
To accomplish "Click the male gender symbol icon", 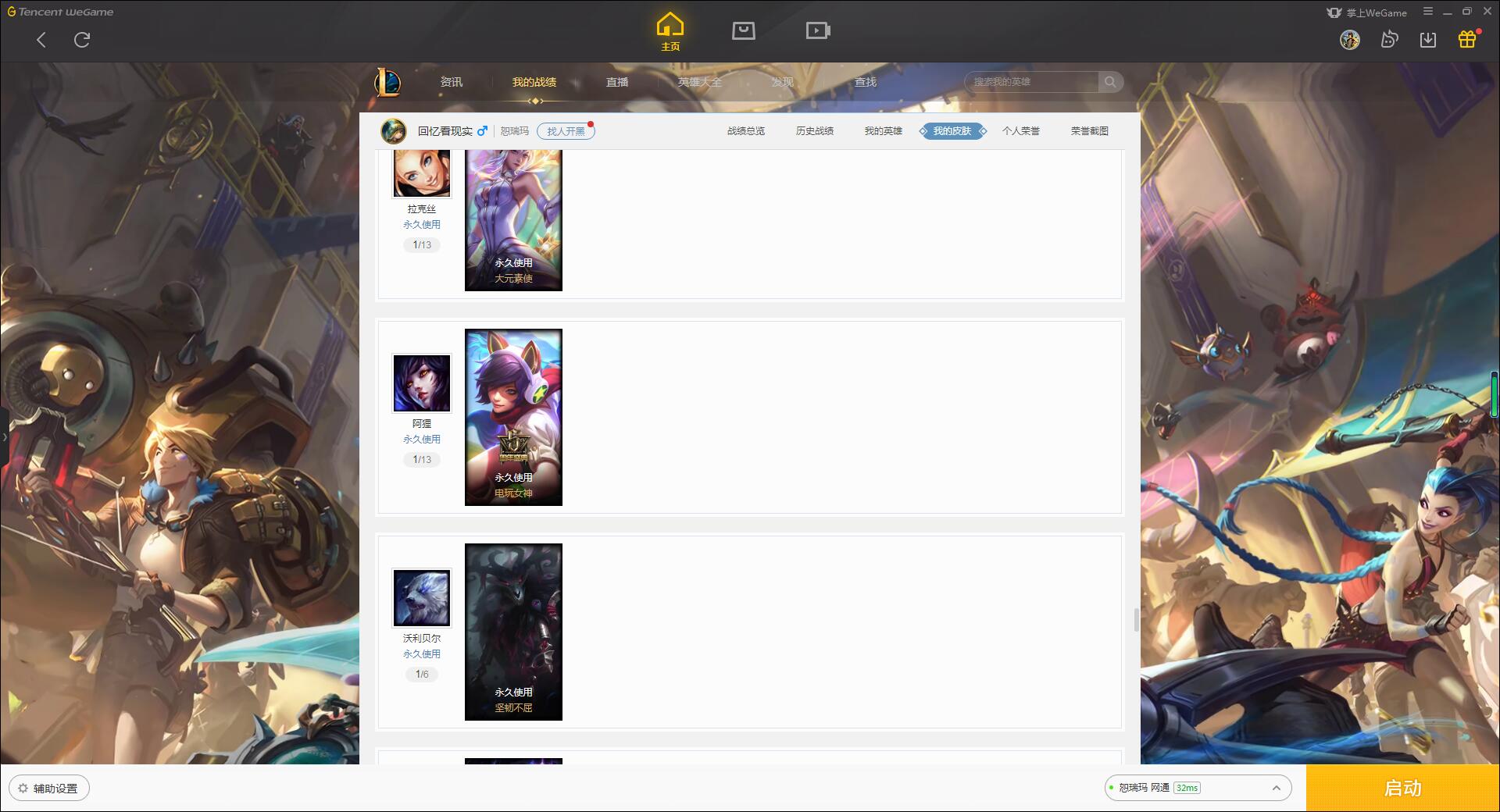I will (482, 131).
